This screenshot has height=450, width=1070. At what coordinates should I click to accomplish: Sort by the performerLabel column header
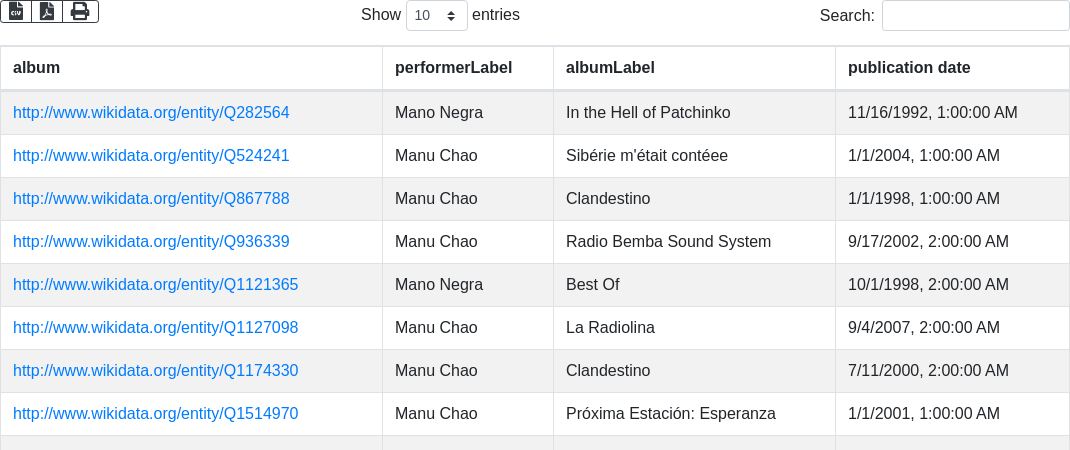453,68
